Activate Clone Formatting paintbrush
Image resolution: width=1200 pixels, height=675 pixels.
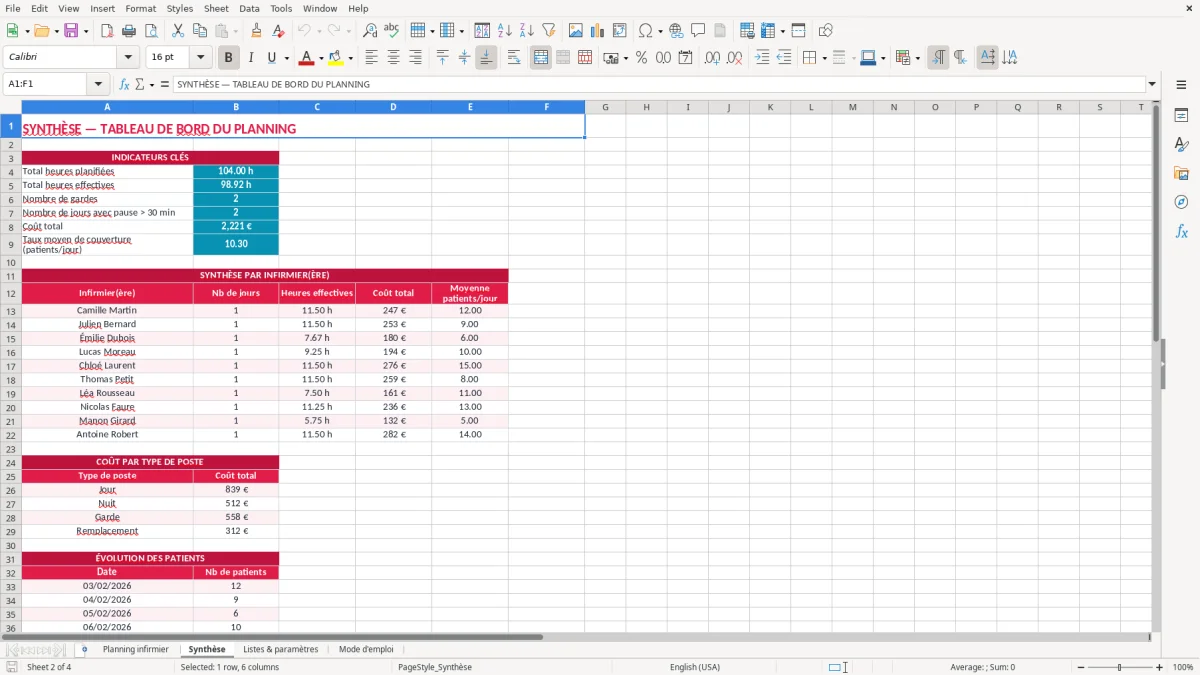tap(257, 31)
